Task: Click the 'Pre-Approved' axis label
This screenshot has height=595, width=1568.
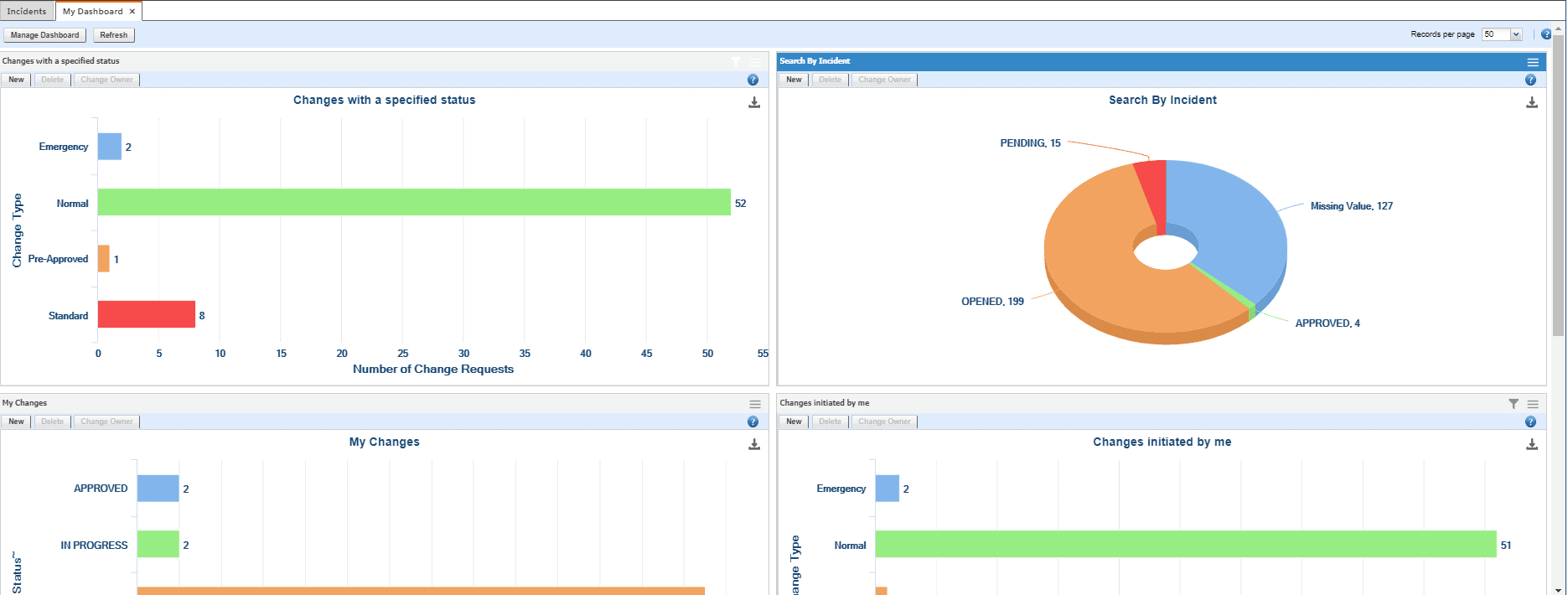Action: (58, 259)
